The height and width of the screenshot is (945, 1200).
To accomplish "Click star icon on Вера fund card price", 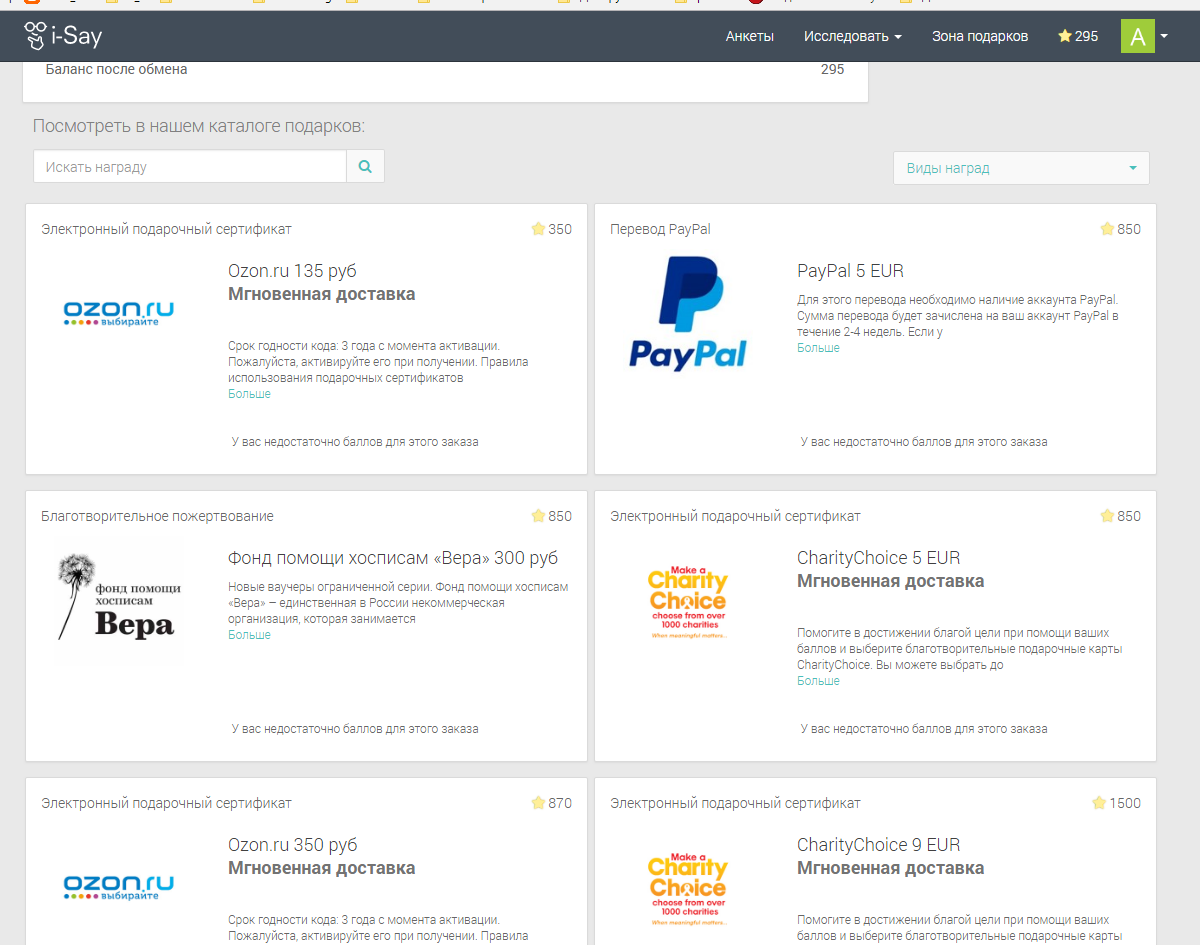I will tap(538, 516).
